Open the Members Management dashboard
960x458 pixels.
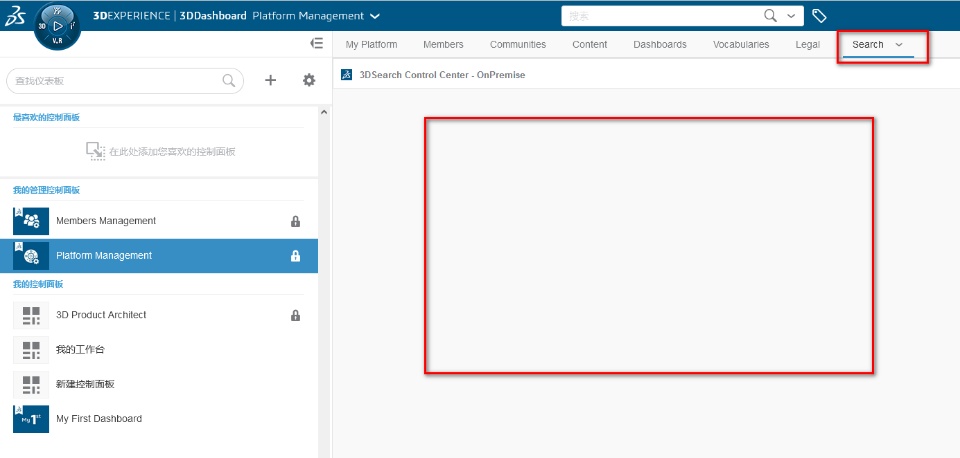tap(159, 221)
